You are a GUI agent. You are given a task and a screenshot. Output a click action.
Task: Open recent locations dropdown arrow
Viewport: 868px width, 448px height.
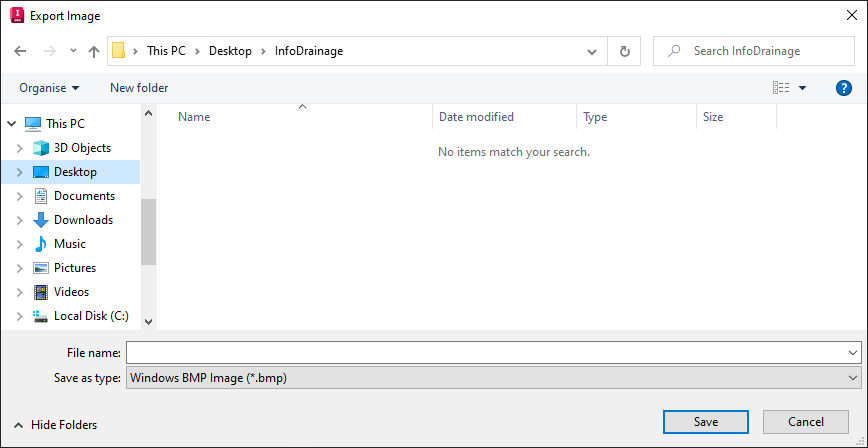click(73, 51)
